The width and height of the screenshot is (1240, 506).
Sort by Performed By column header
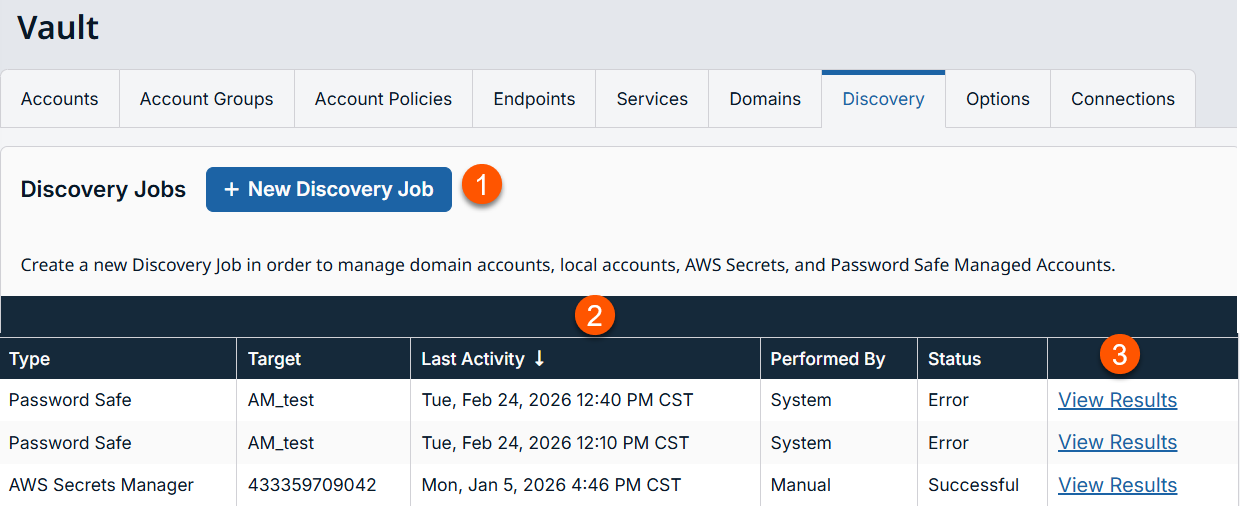pos(827,359)
